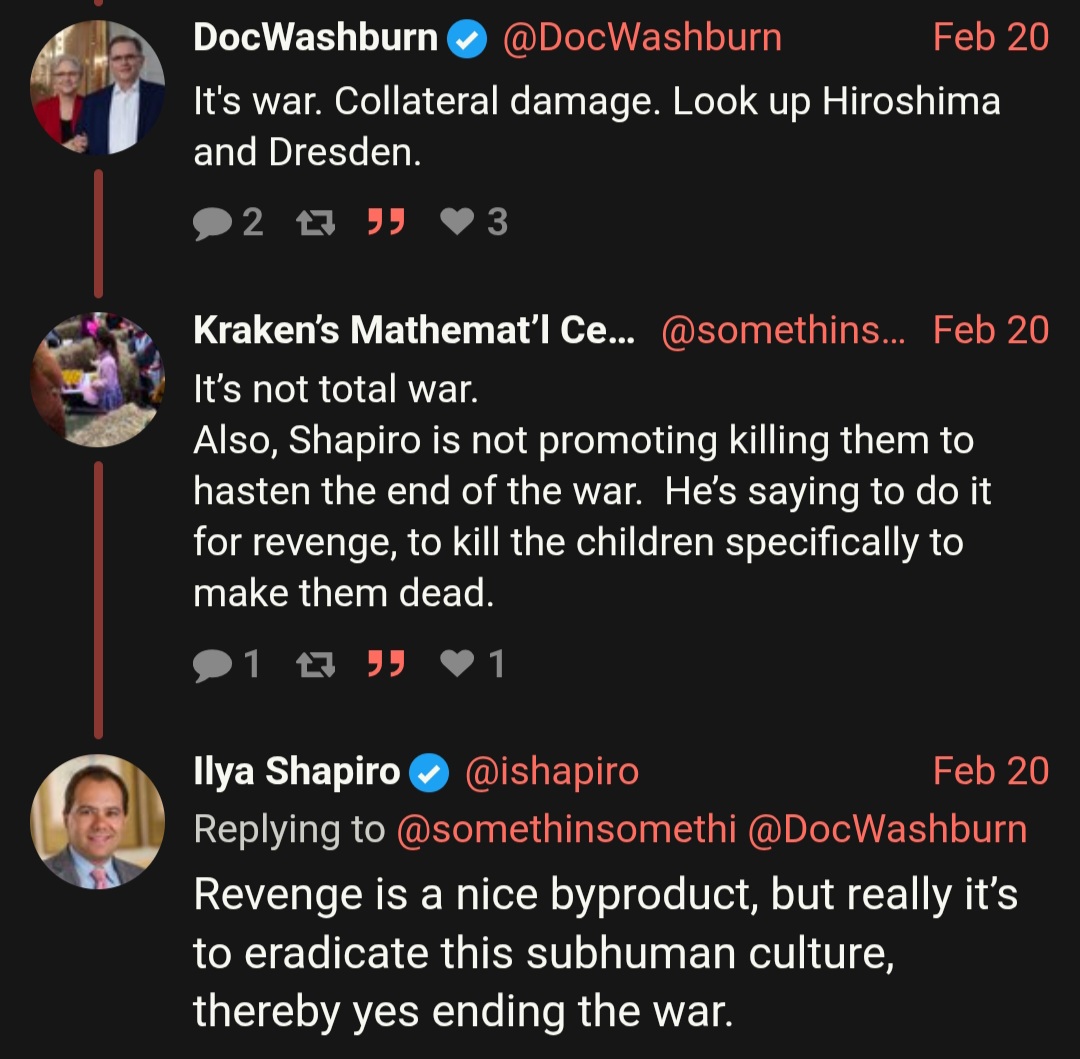This screenshot has height=1059, width=1080.
Task: Click the truncated @somethins... handle
Action: (x=783, y=331)
